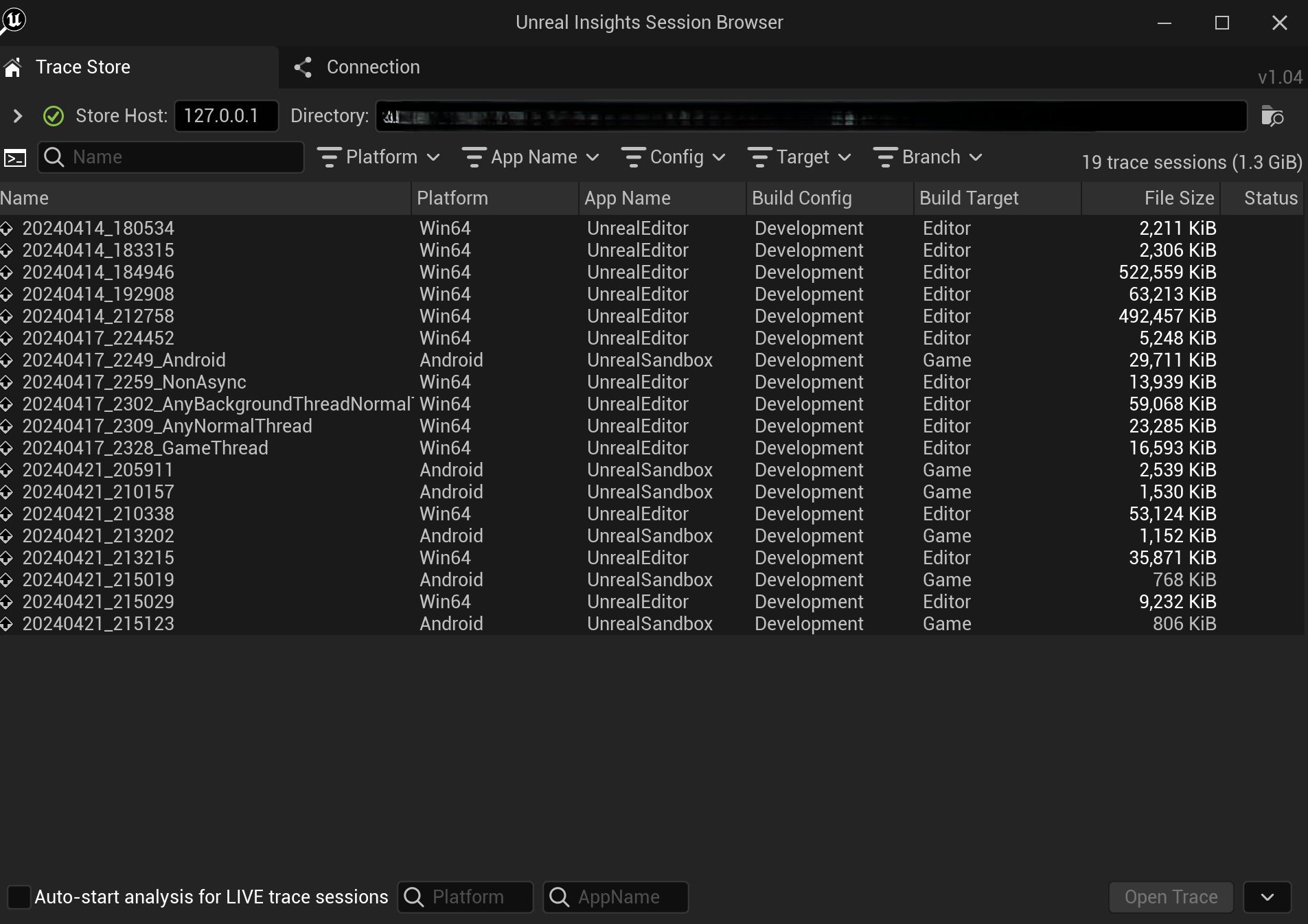Enable Auto-start analysis for LIVE trace sessions
Image resolution: width=1308 pixels, height=924 pixels.
pos(19,897)
